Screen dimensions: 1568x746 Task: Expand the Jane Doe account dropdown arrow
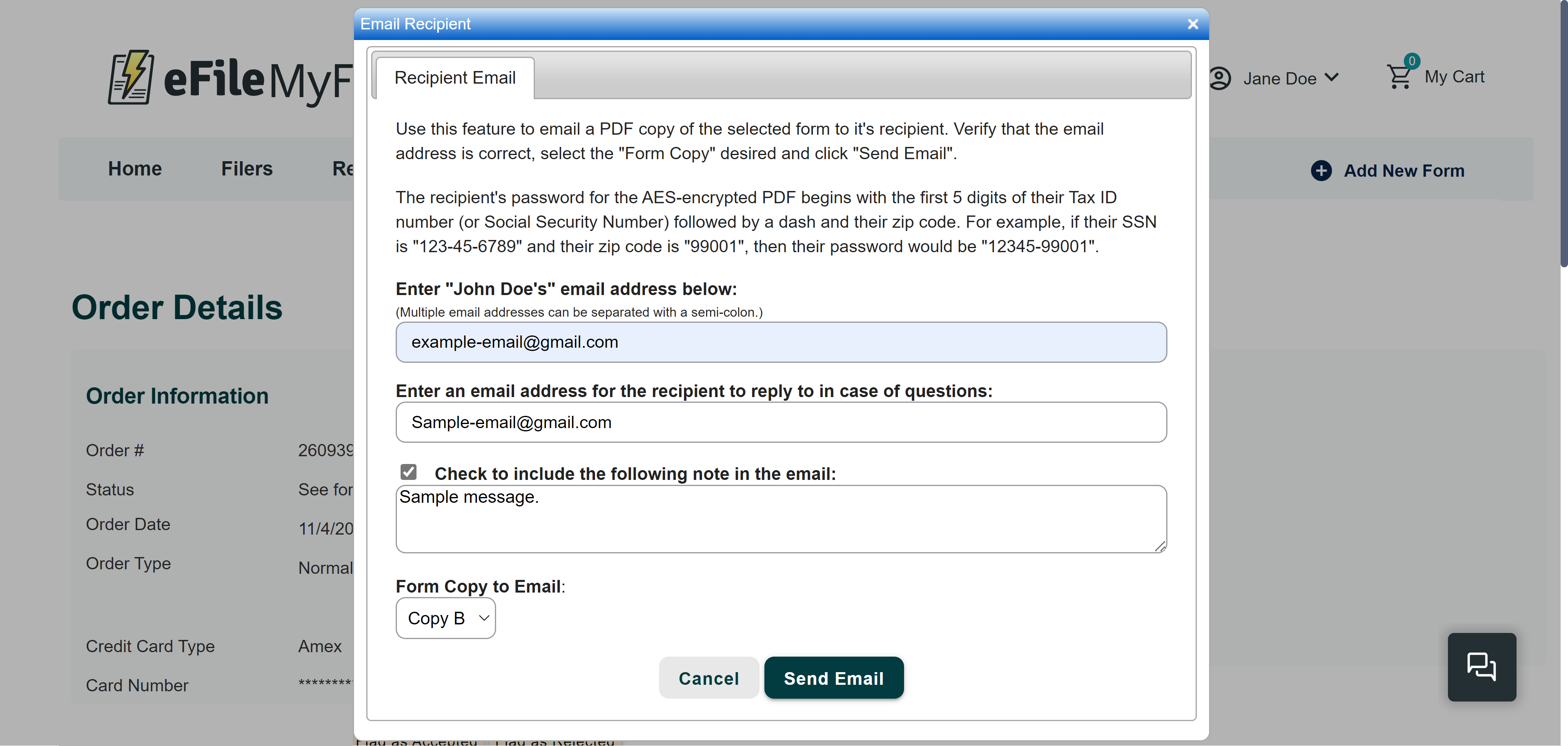[x=1332, y=77]
